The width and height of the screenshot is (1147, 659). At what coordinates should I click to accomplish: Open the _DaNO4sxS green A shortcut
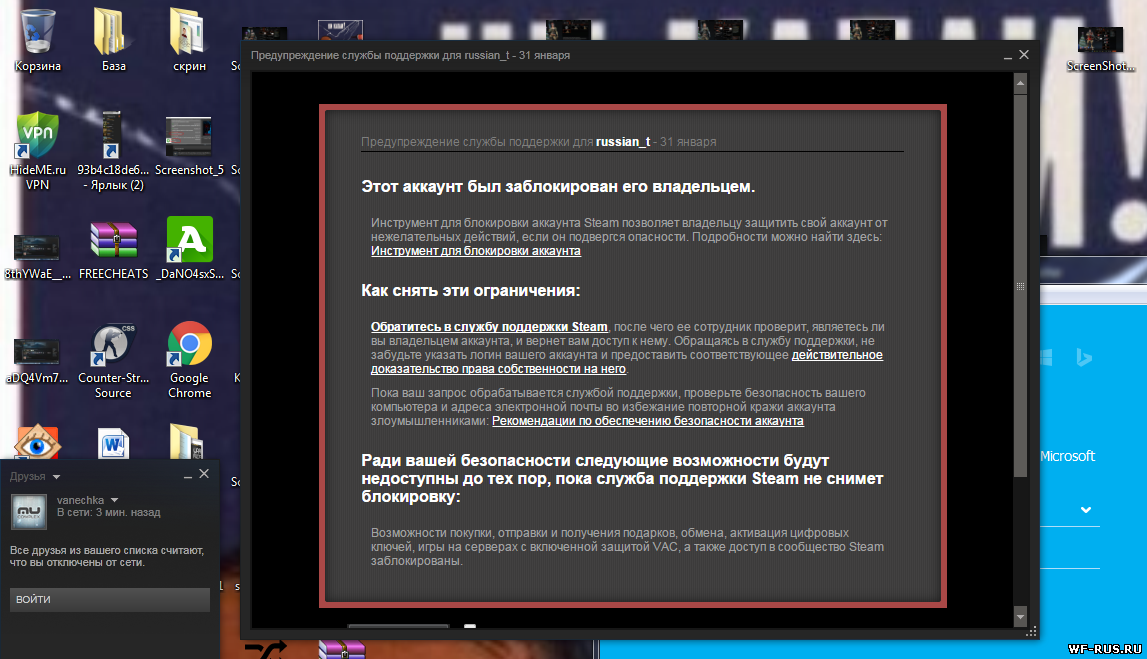(x=188, y=241)
